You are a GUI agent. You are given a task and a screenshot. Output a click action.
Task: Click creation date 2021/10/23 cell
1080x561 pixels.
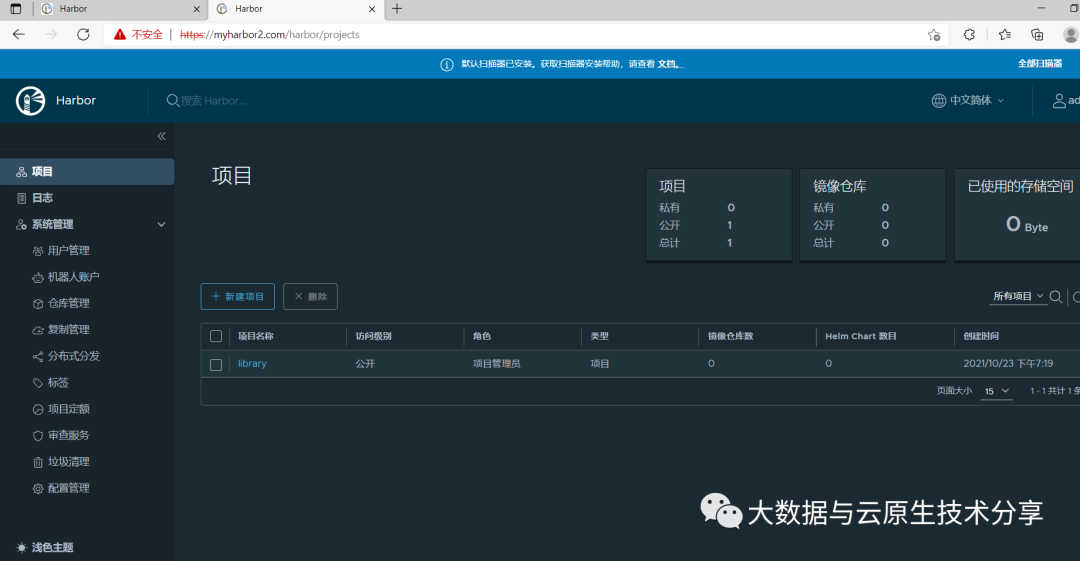[1008, 363]
